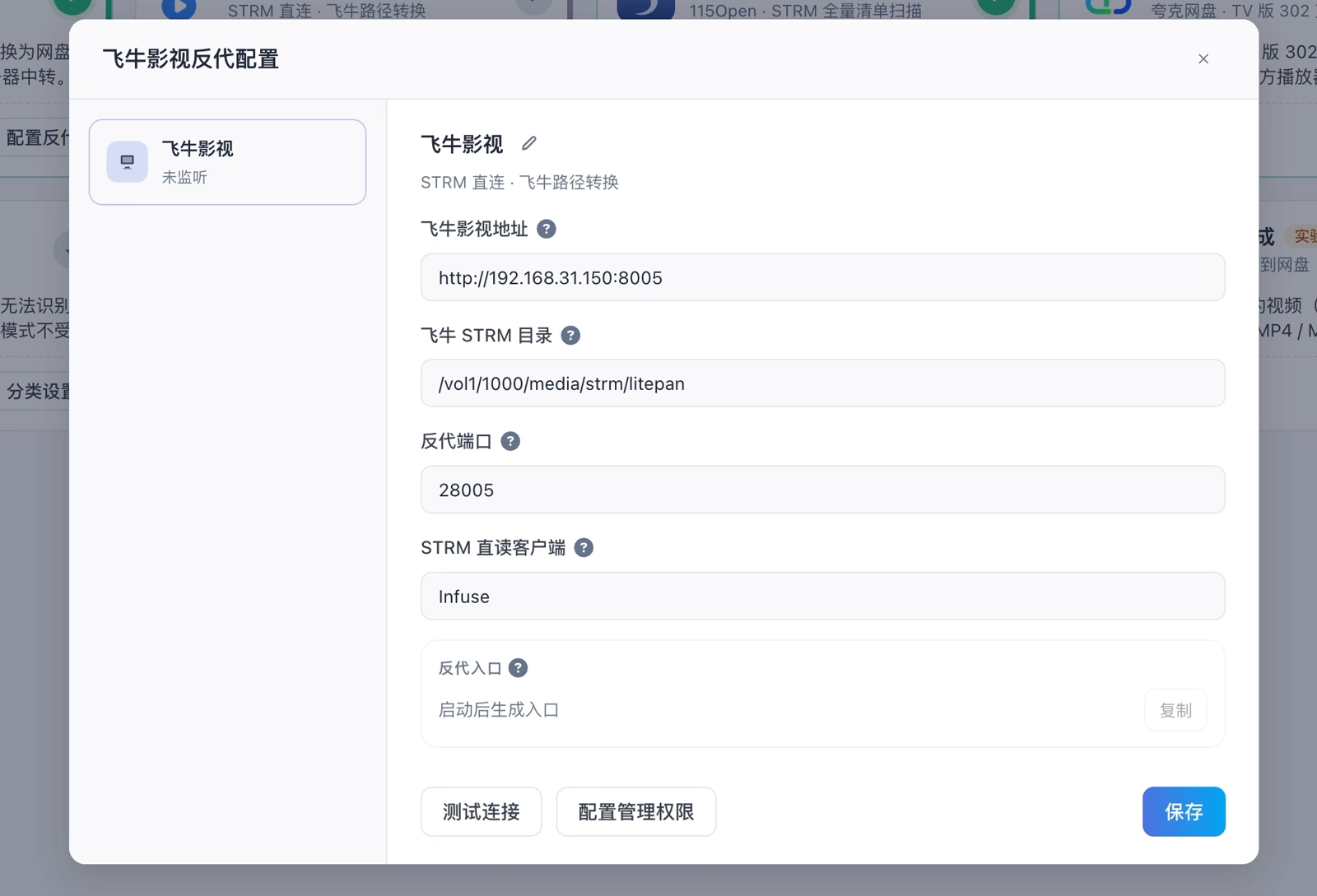Open help for STRM 直读客户端
Viewport: 1317px width, 896px height.
point(584,547)
